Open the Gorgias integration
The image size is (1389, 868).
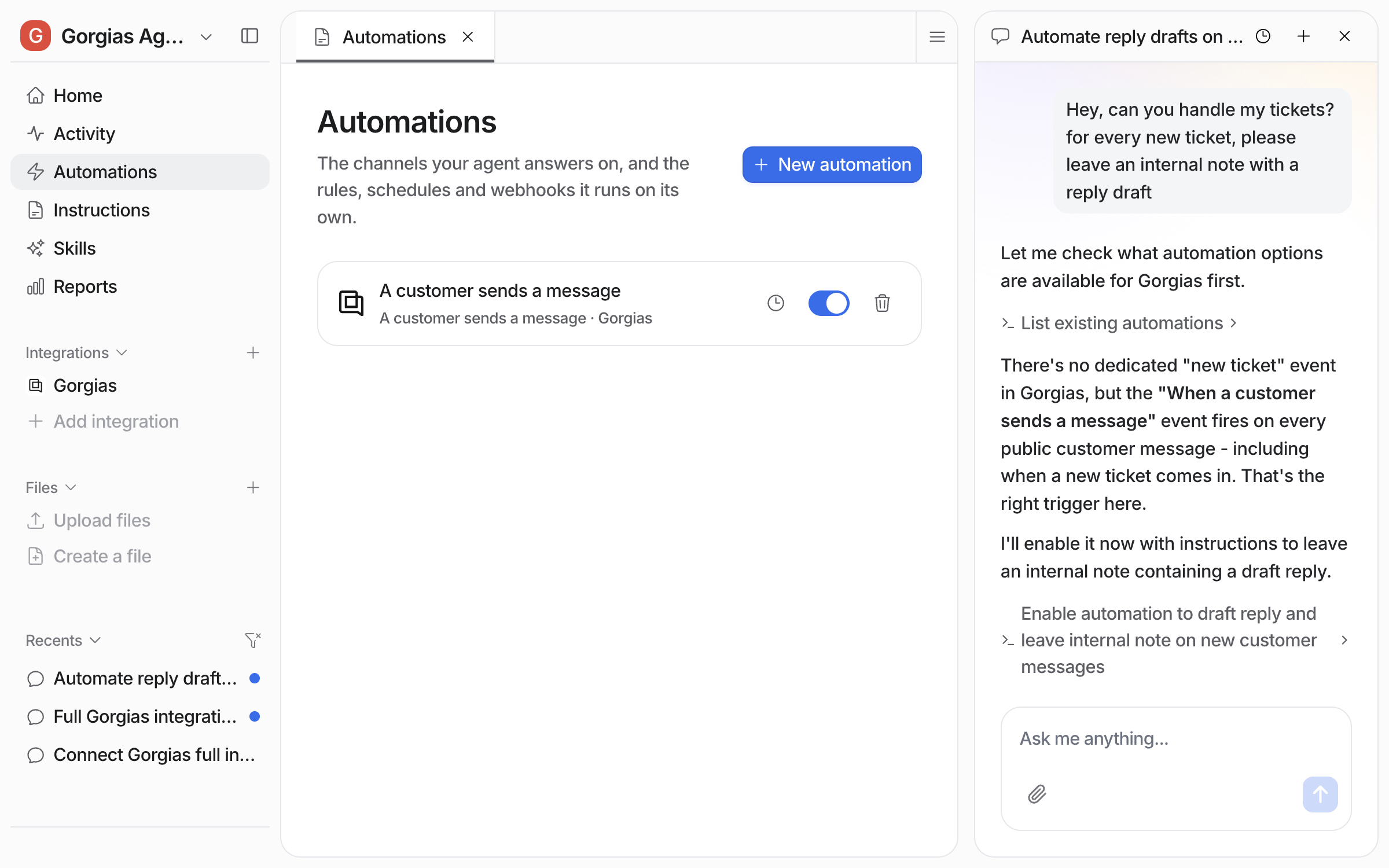click(140, 385)
